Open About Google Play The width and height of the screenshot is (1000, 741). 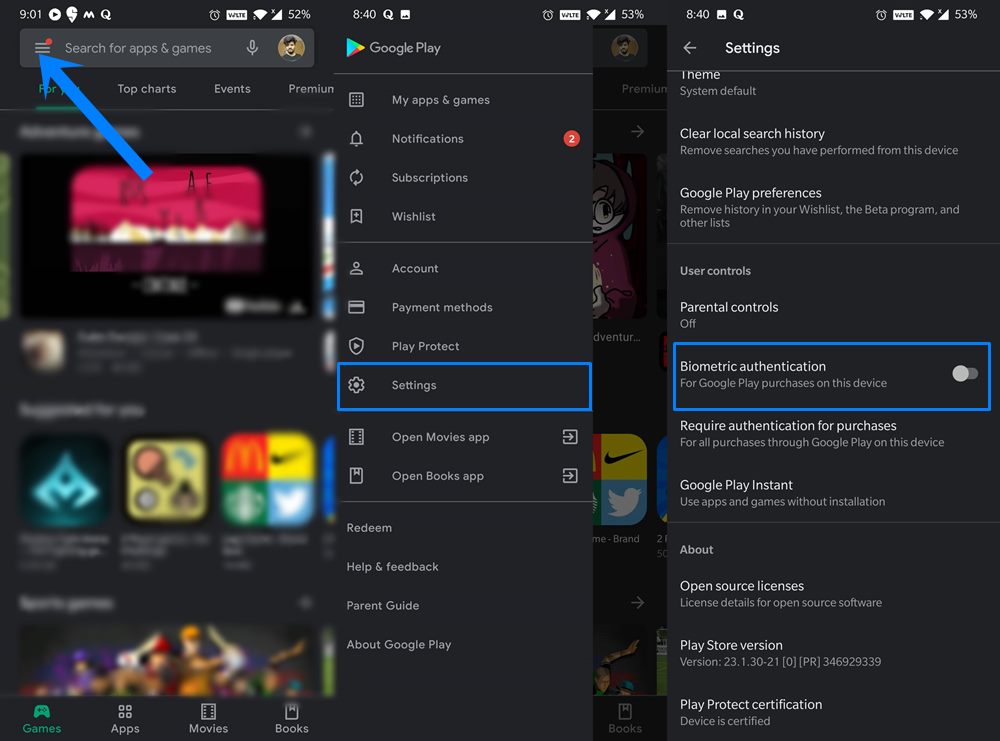coord(399,645)
